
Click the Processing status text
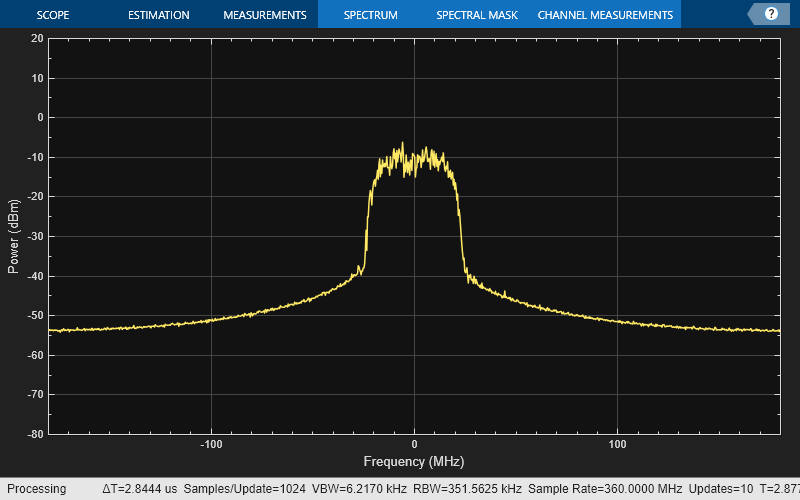(36, 489)
